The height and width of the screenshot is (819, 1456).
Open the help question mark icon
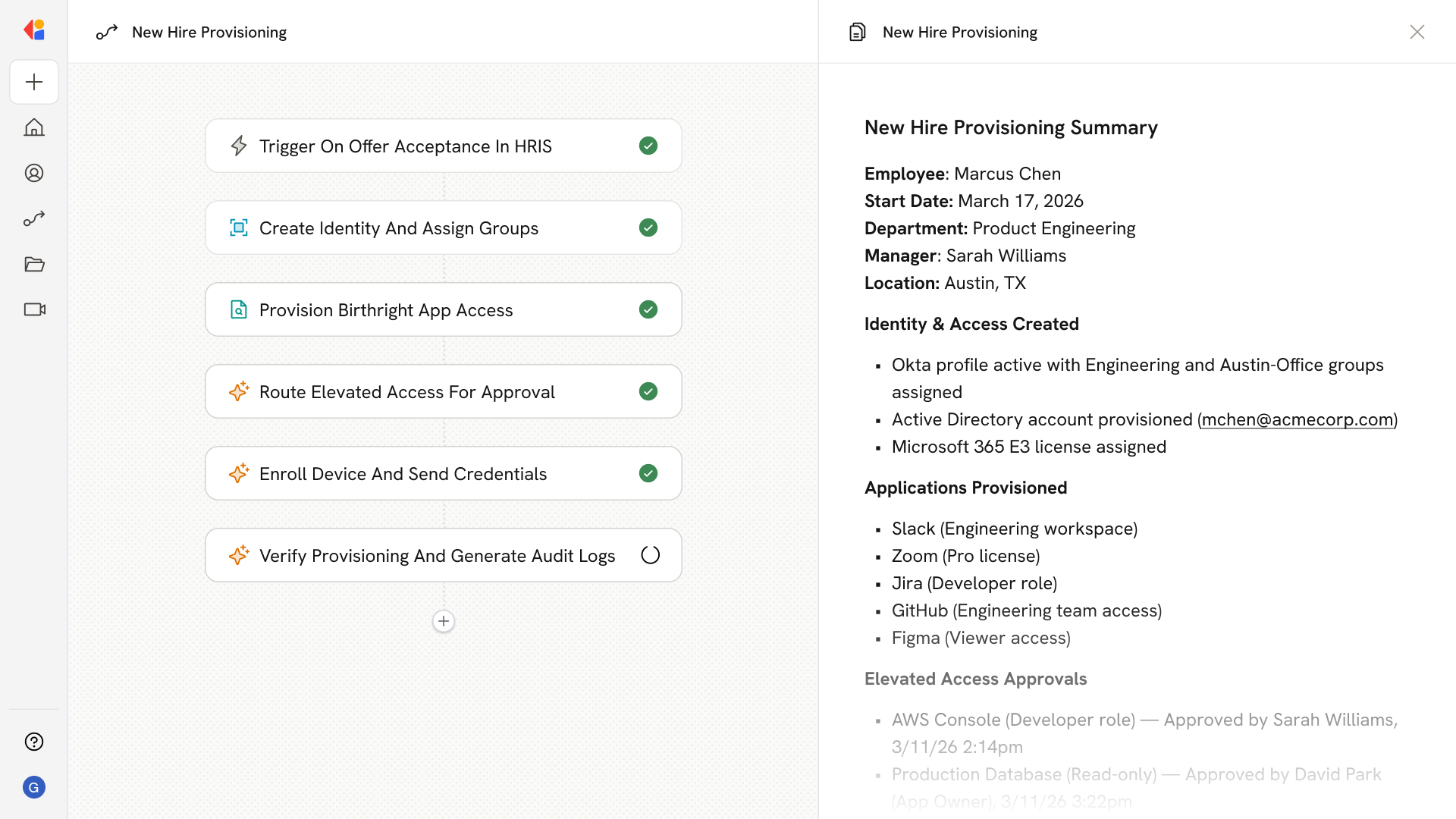tap(34, 742)
